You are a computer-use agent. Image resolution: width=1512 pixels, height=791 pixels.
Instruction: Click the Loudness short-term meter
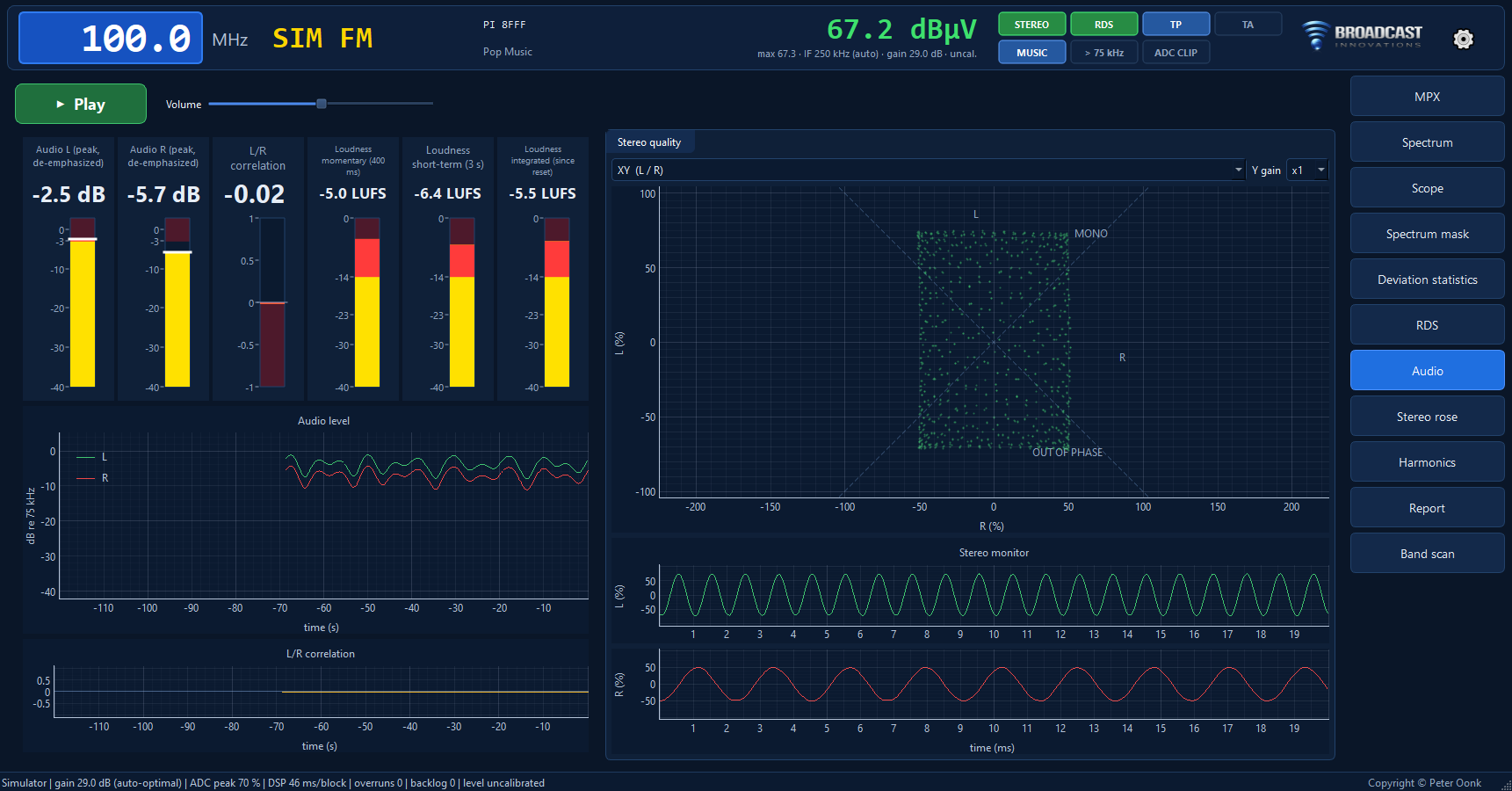(462, 302)
